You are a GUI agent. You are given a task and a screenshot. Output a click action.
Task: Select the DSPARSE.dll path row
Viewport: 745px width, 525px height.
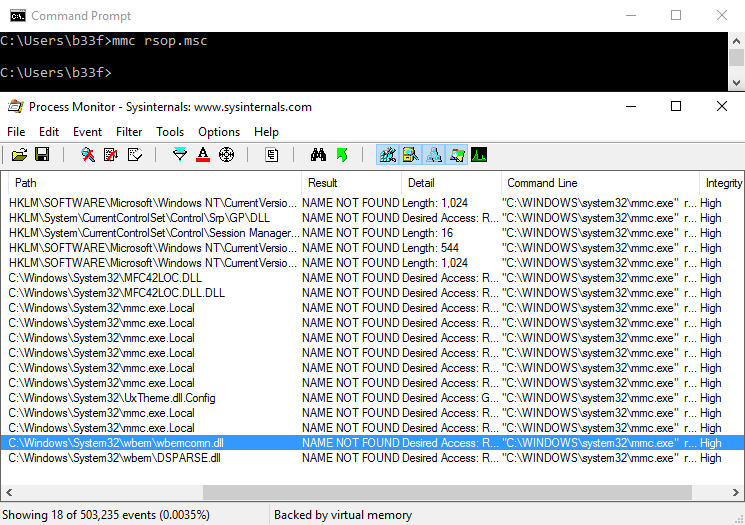[x=373, y=458]
